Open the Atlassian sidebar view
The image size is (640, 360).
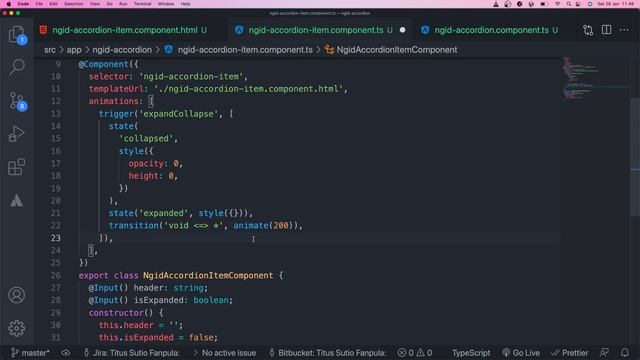click(x=16, y=200)
